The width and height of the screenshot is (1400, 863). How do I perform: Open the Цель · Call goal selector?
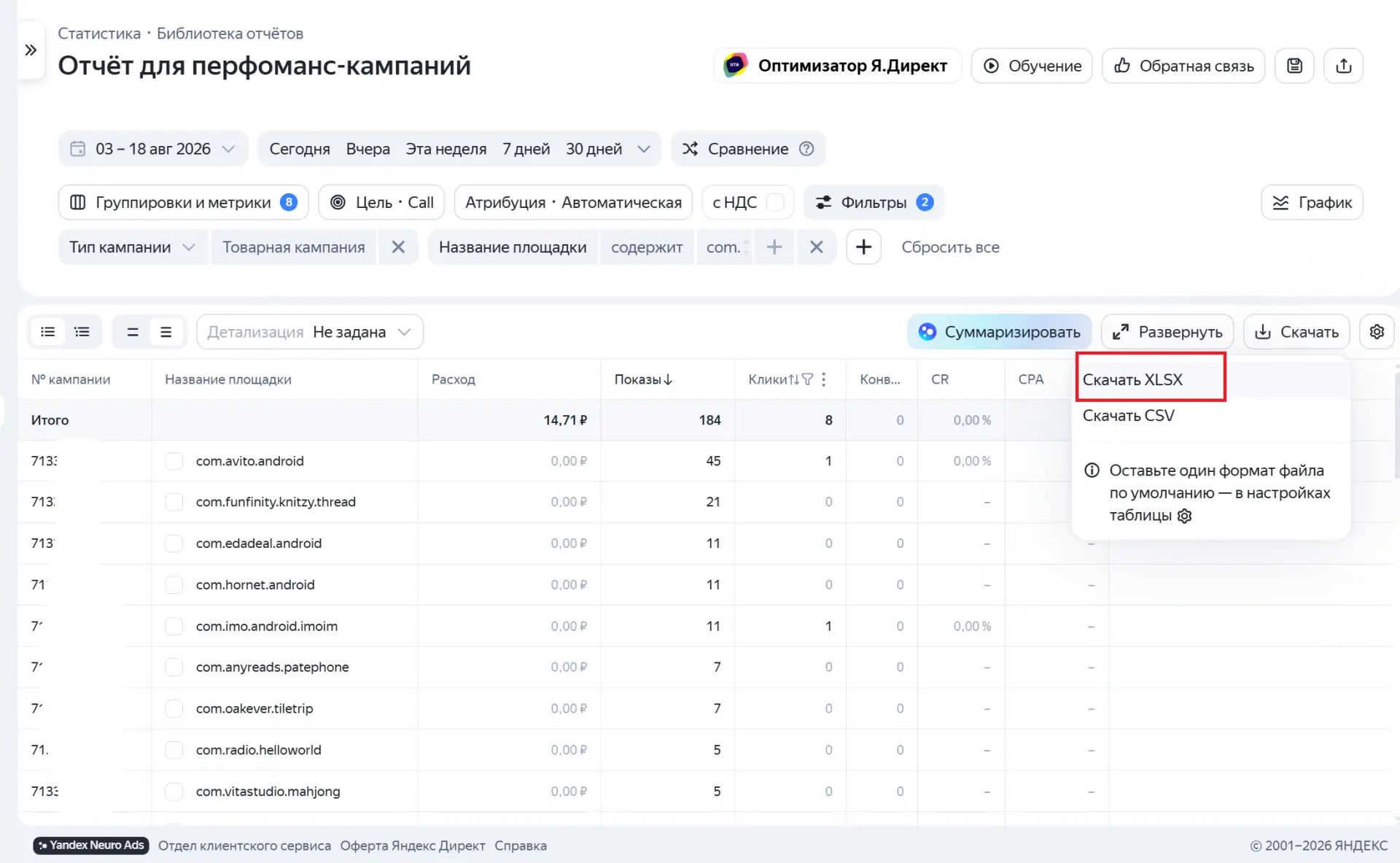[381, 202]
